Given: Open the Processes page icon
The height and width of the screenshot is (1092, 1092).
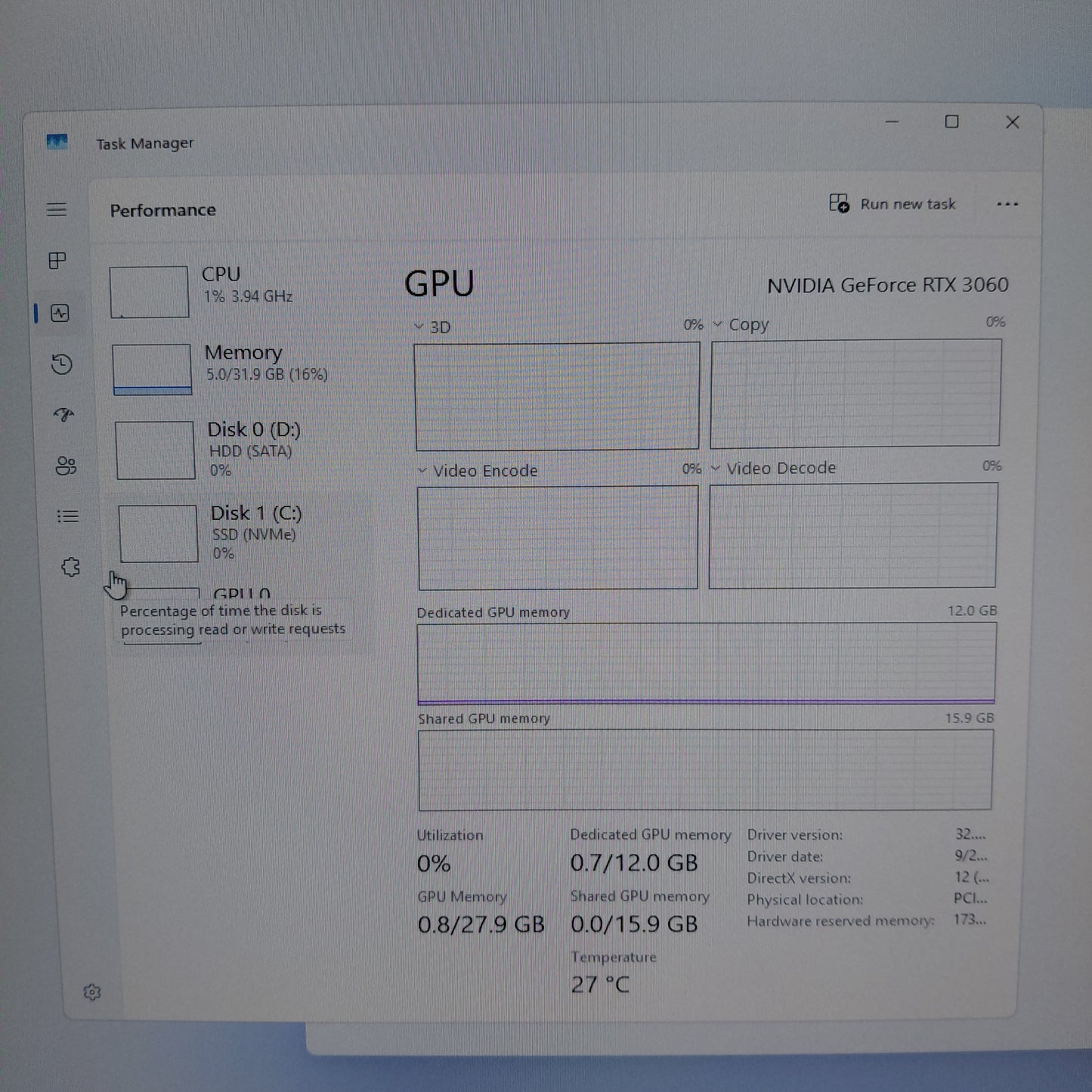Looking at the screenshot, I should tap(59, 261).
